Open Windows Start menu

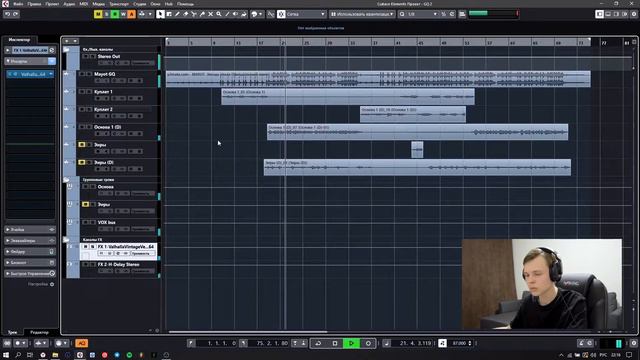point(6,356)
